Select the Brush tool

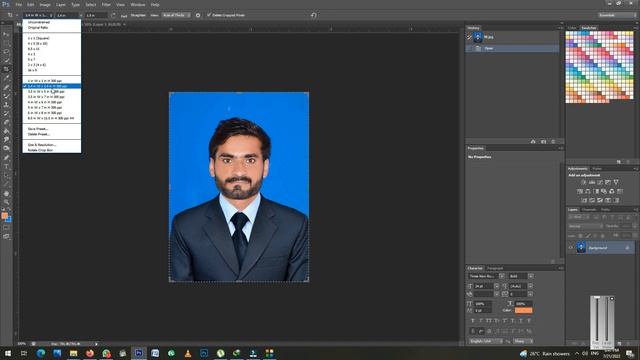pos(6,96)
